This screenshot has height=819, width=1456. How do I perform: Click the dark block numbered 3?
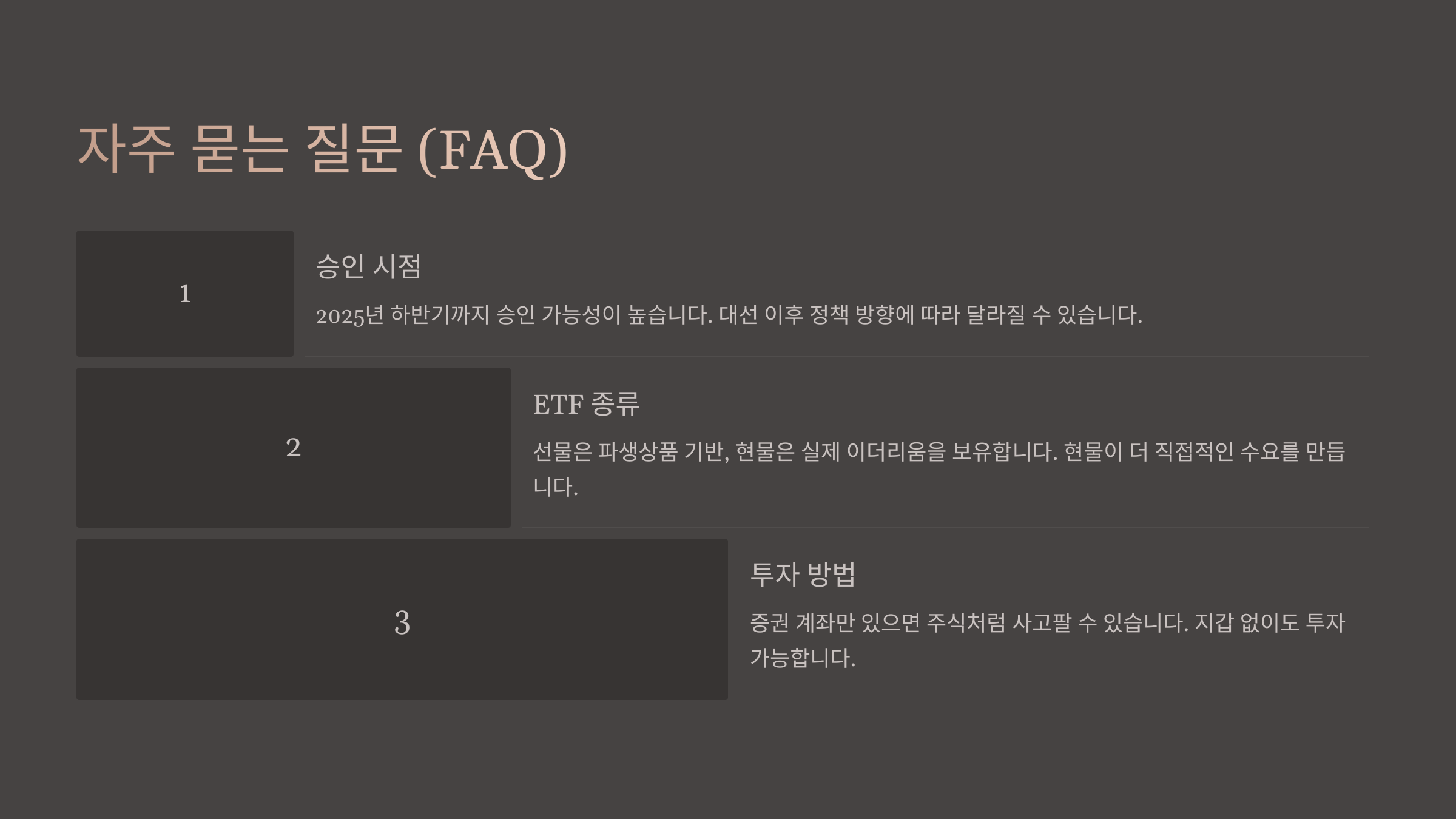tap(402, 619)
